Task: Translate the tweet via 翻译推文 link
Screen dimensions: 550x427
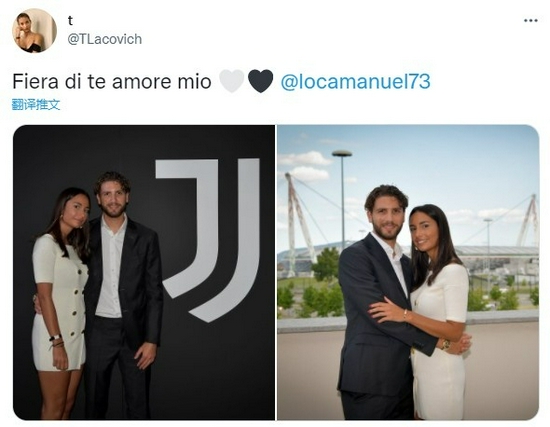Action: coord(36,105)
